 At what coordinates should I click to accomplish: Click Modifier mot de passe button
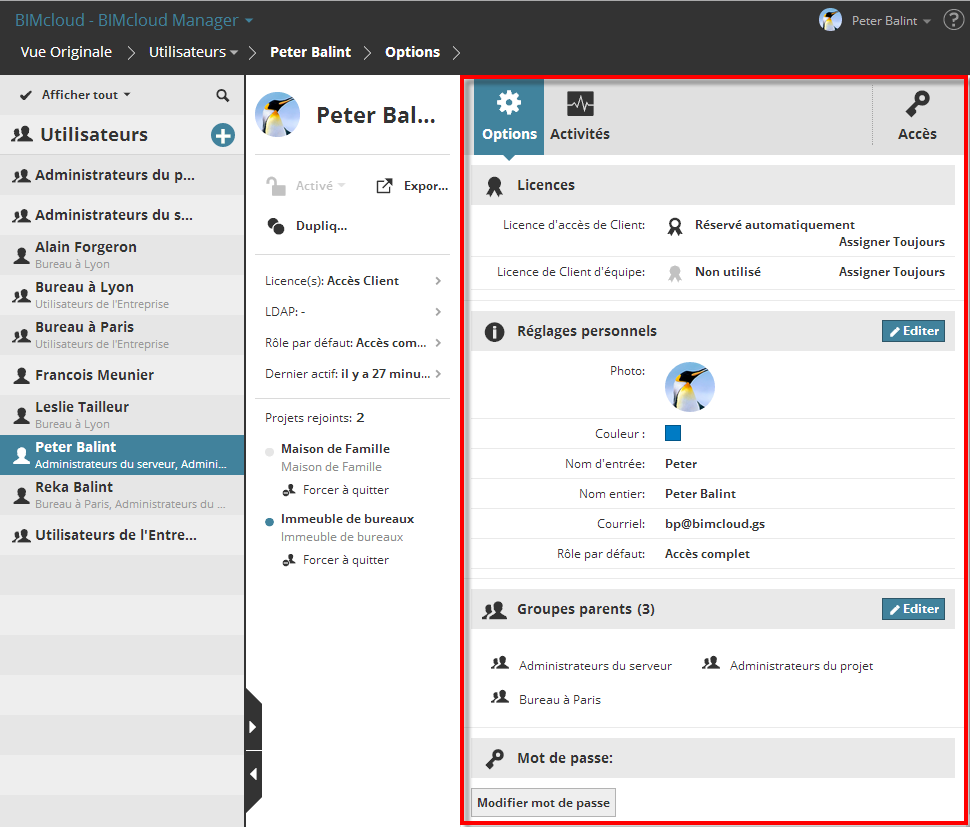pyautogui.click(x=543, y=802)
